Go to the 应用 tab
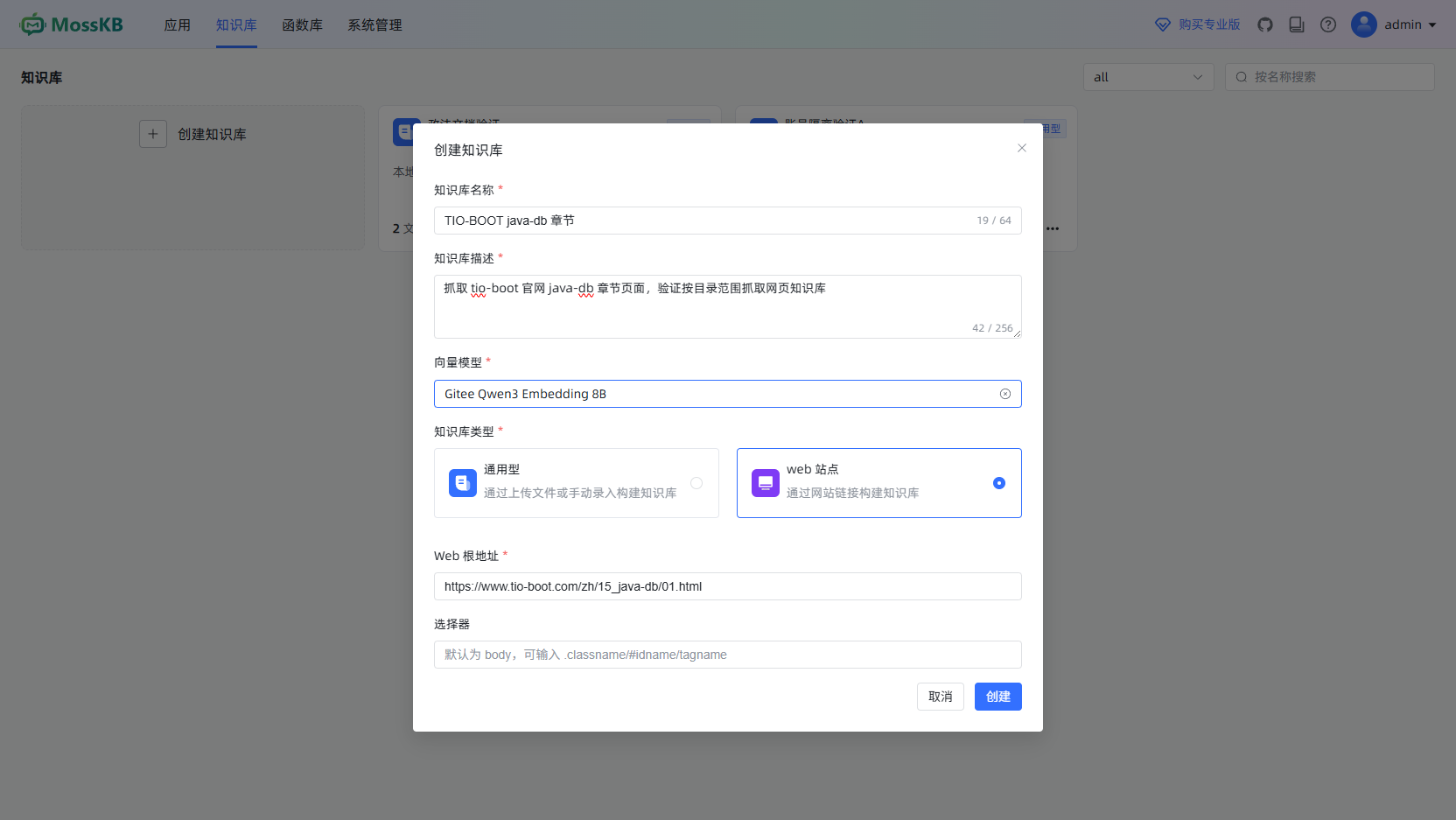1456x820 pixels. 178,25
